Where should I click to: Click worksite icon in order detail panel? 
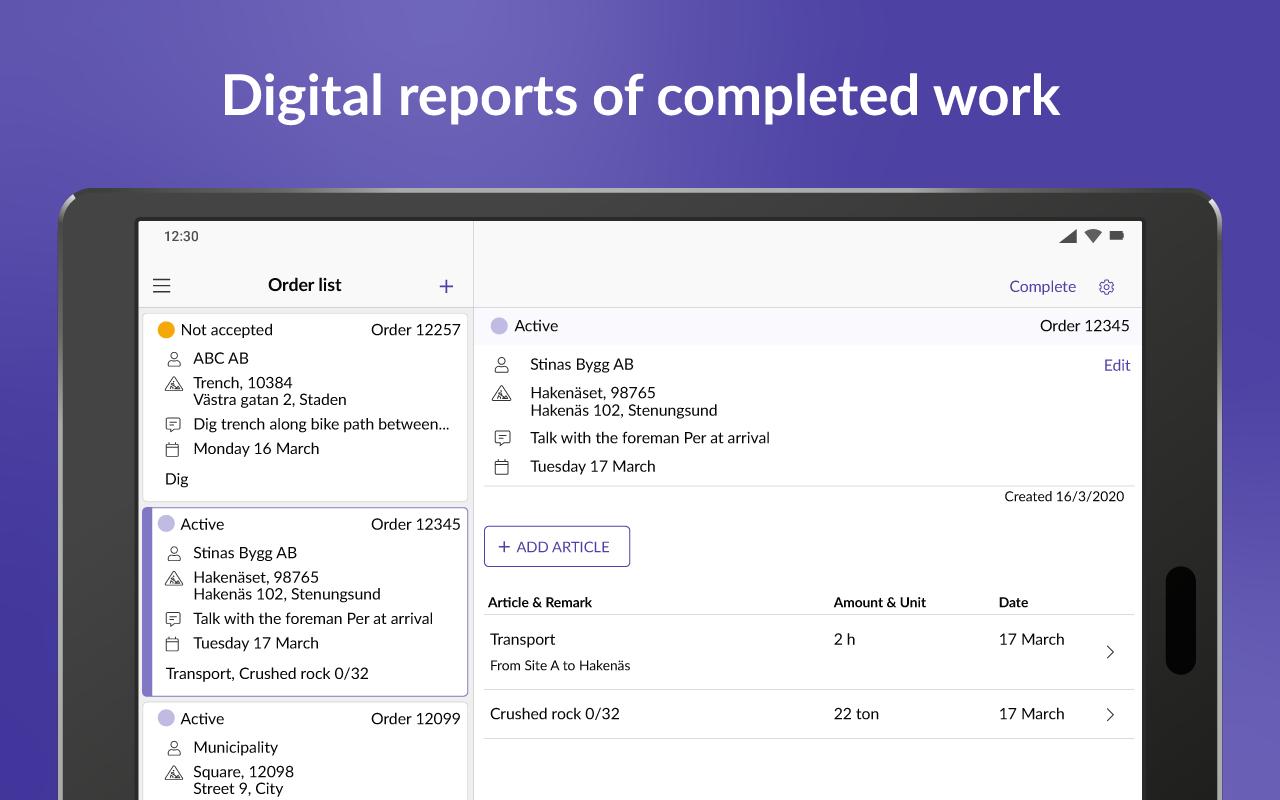pyautogui.click(x=502, y=394)
